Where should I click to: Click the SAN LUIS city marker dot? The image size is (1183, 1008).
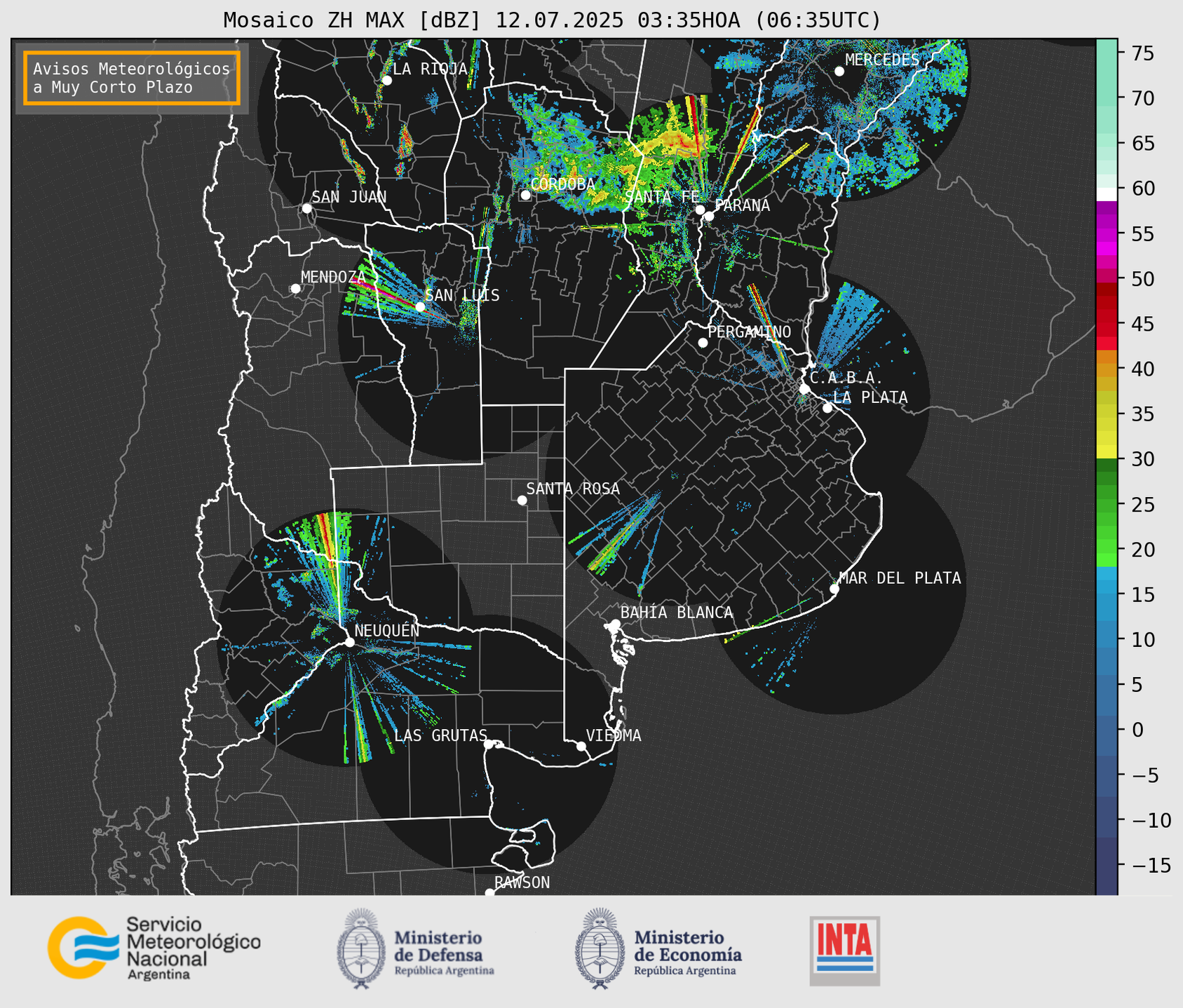point(420,307)
